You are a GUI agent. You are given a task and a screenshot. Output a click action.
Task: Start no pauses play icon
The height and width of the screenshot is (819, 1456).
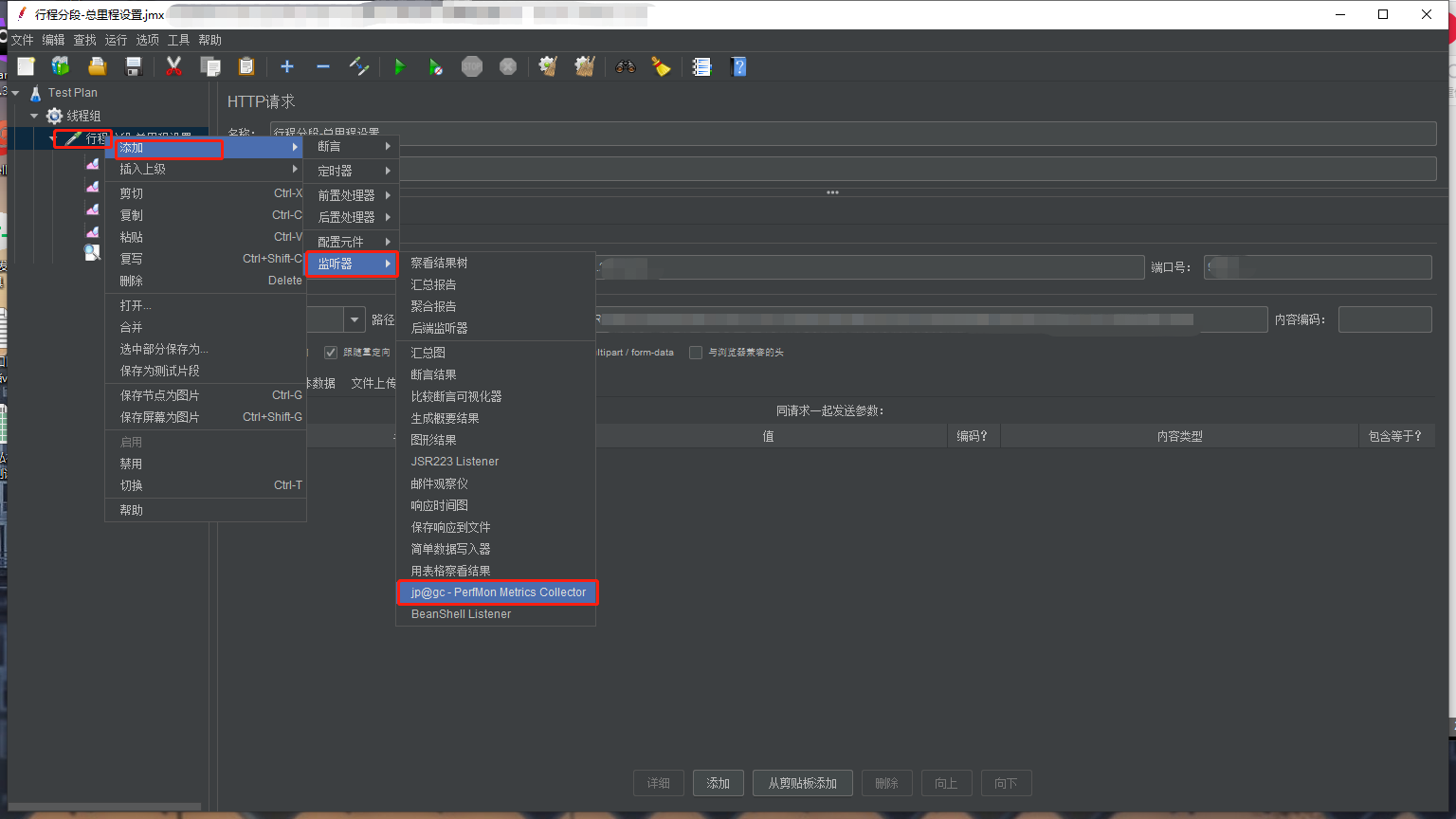[435, 66]
